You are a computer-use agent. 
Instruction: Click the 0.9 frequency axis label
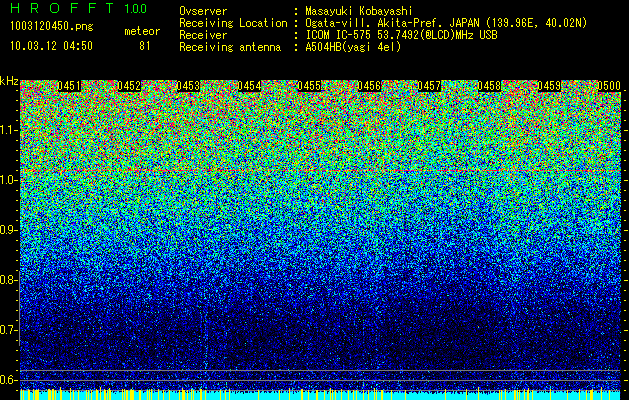click(x=7, y=230)
